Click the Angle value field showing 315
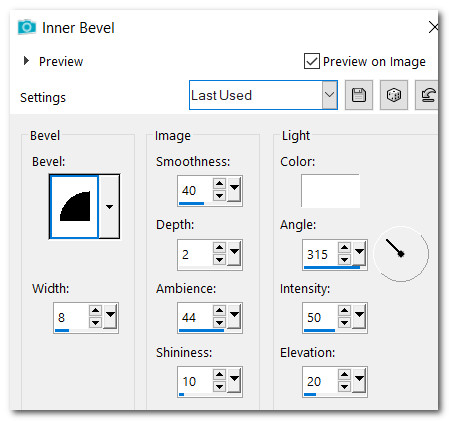Image resolution: width=449 pixels, height=421 pixels. click(321, 254)
